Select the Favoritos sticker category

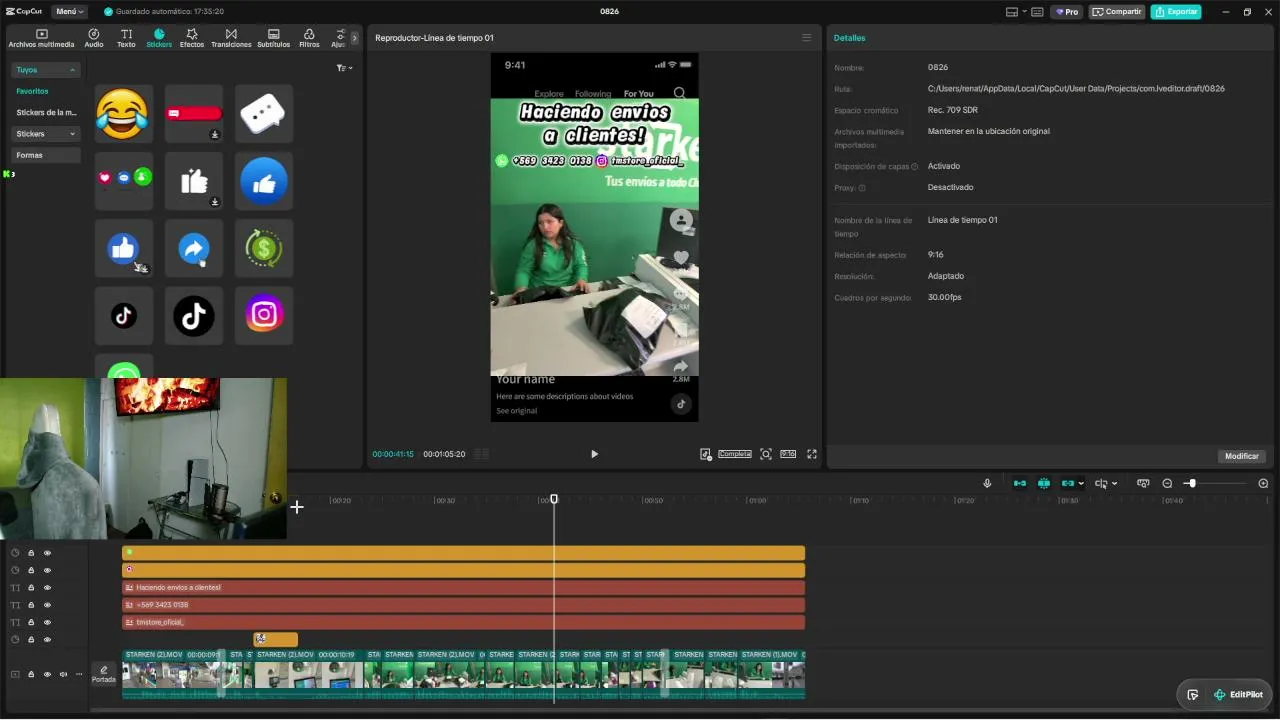tap(32, 91)
